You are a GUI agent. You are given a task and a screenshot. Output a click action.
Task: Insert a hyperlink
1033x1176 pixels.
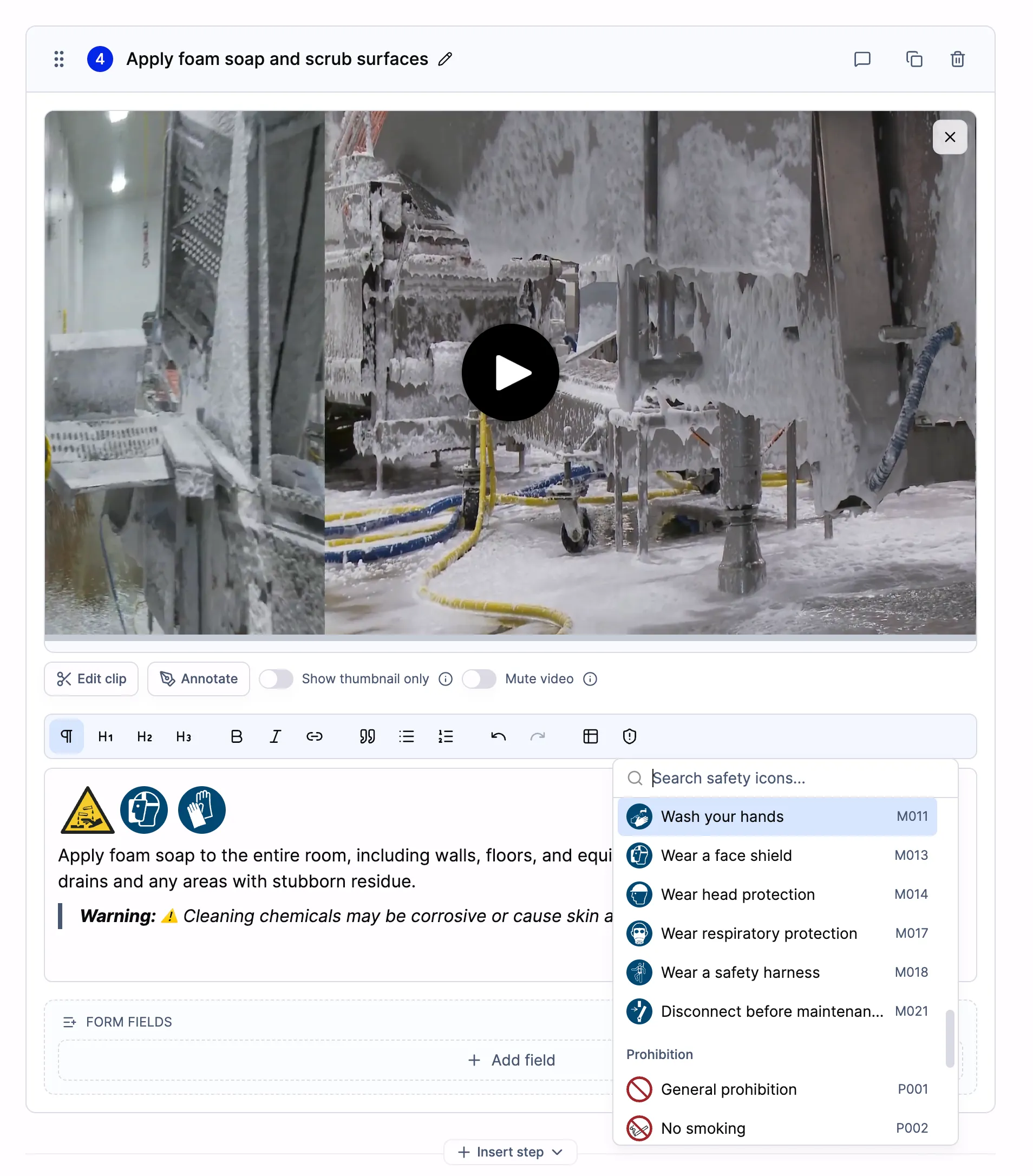(315, 736)
